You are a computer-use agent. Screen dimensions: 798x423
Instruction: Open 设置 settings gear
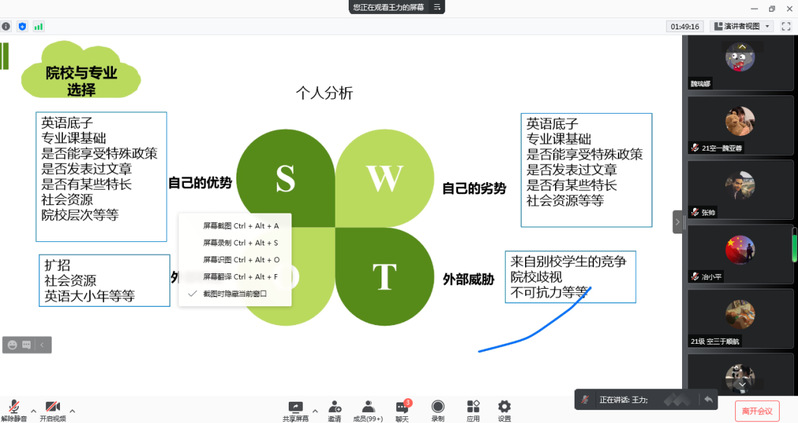tap(504, 406)
